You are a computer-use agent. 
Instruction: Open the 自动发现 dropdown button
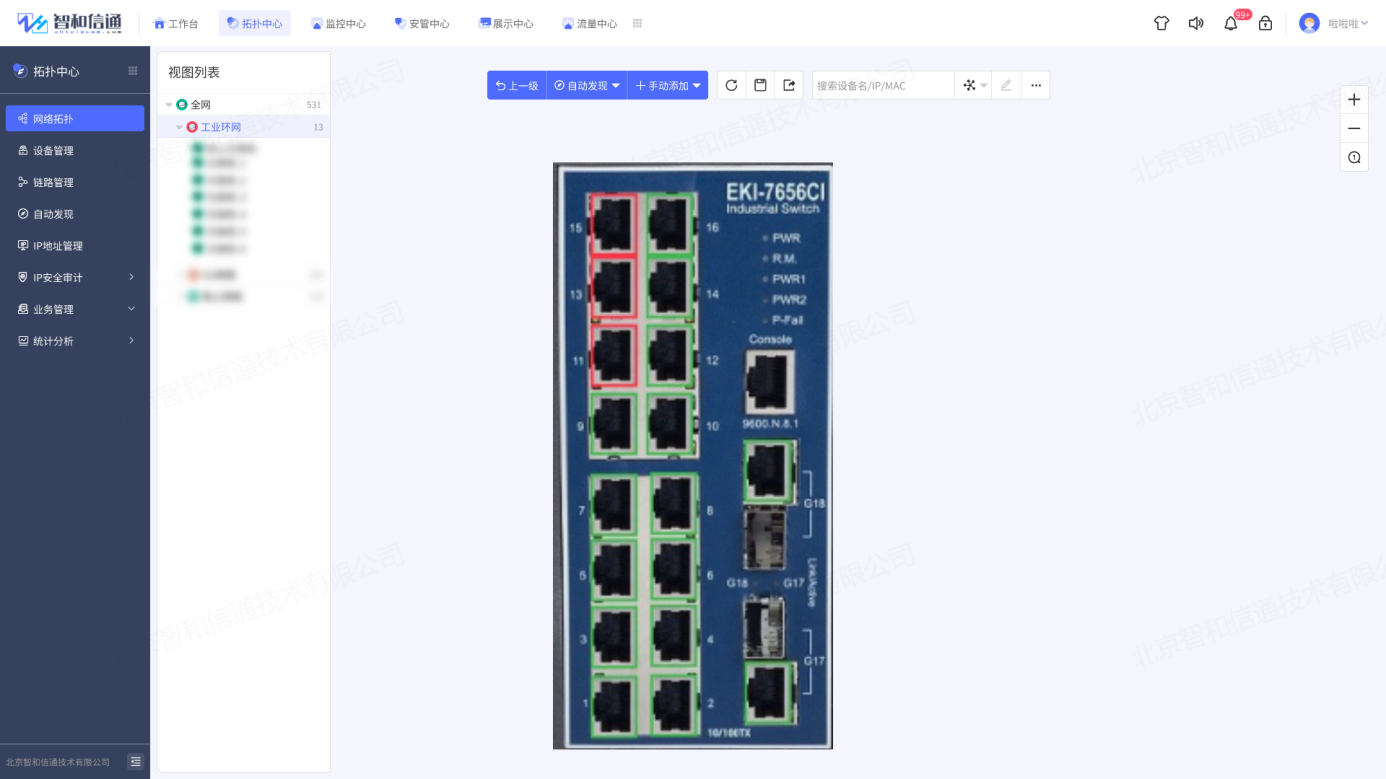coord(587,86)
